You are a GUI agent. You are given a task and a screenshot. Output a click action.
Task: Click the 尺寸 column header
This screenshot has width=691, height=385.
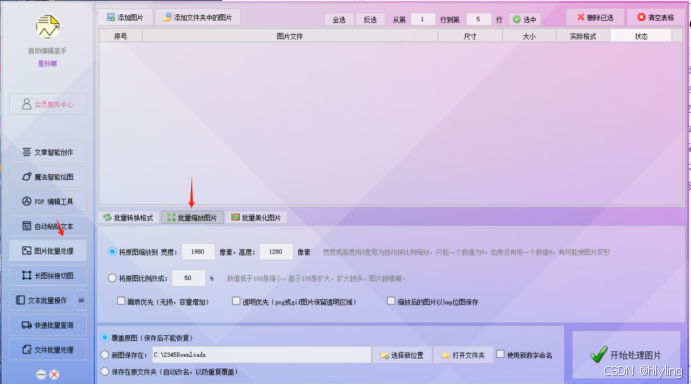tap(470, 36)
